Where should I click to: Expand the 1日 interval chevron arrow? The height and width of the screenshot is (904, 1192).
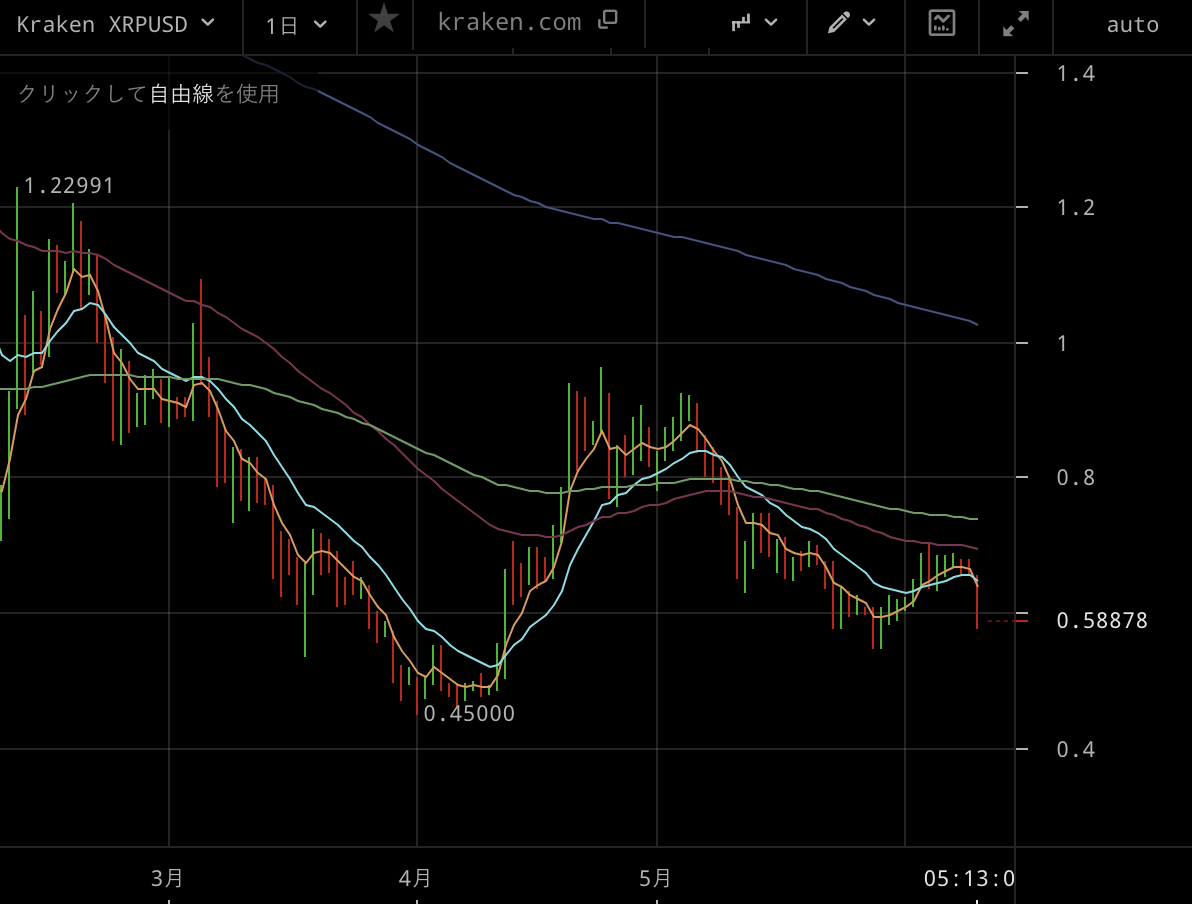coord(320,24)
